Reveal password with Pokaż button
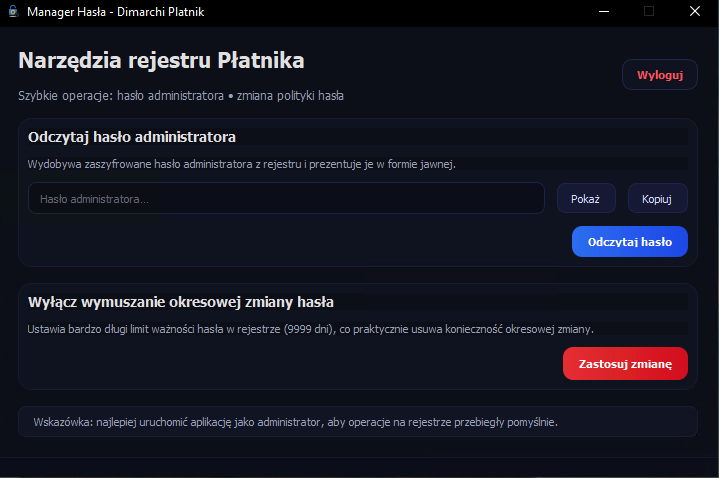Image resolution: width=719 pixels, height=478 pixels. coord(586,199)
